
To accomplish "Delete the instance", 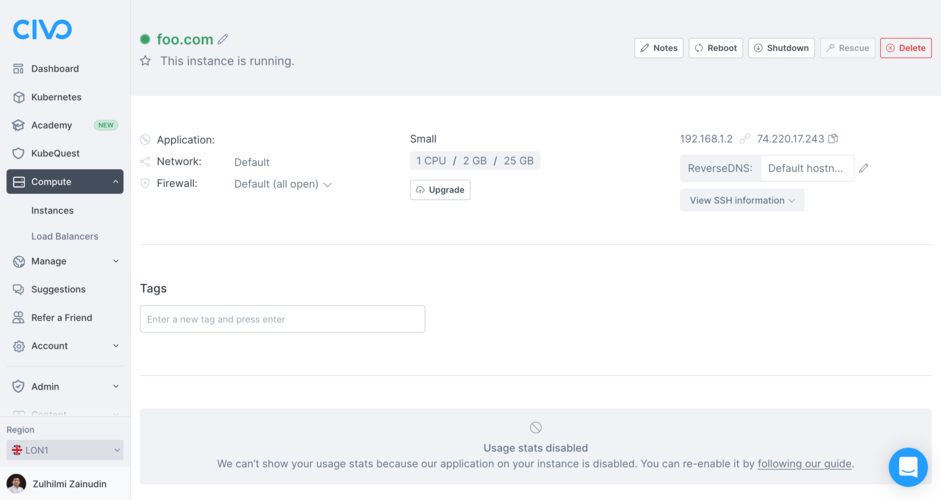I will (906, 48).
